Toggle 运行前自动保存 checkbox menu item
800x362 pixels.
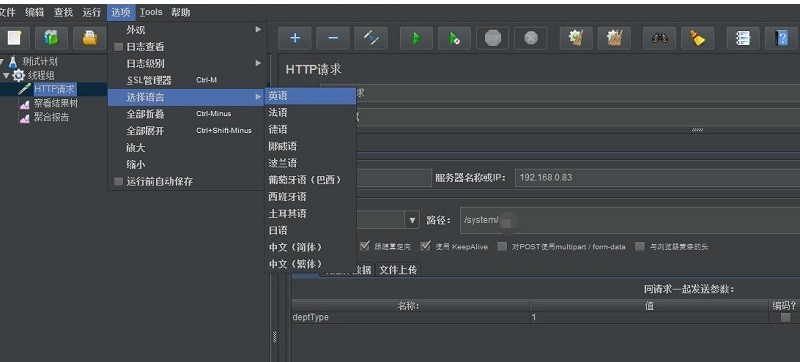click(x=118, y=182)
